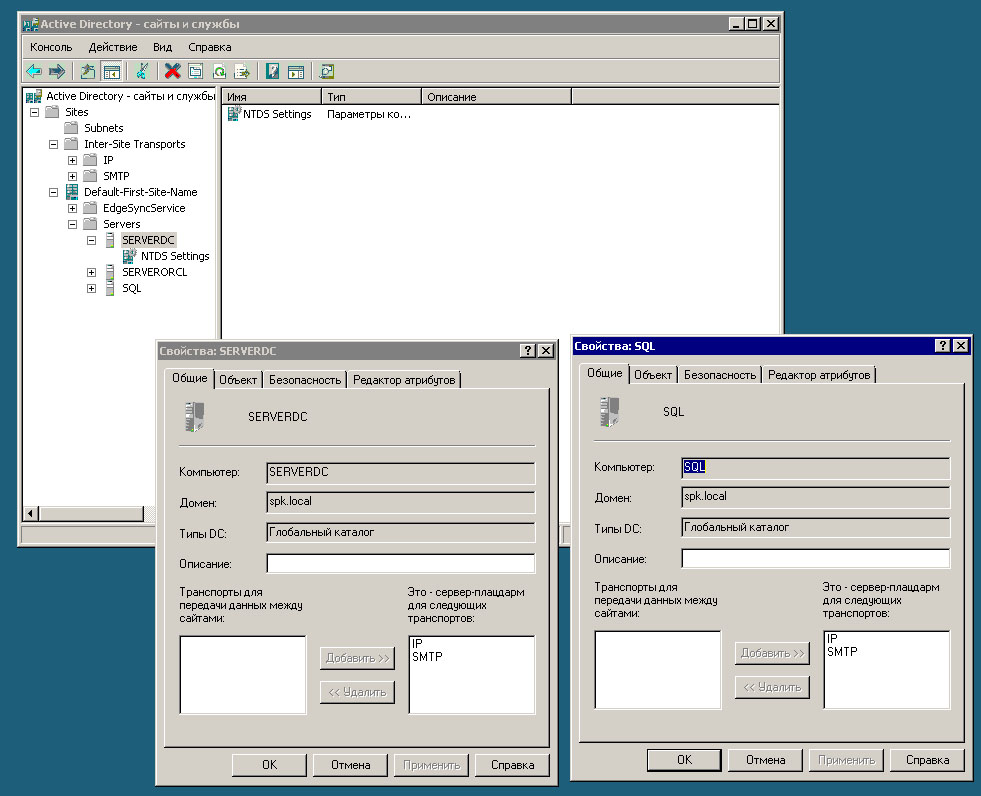
Task: Open the Действие menu
Action: (113, 47)
